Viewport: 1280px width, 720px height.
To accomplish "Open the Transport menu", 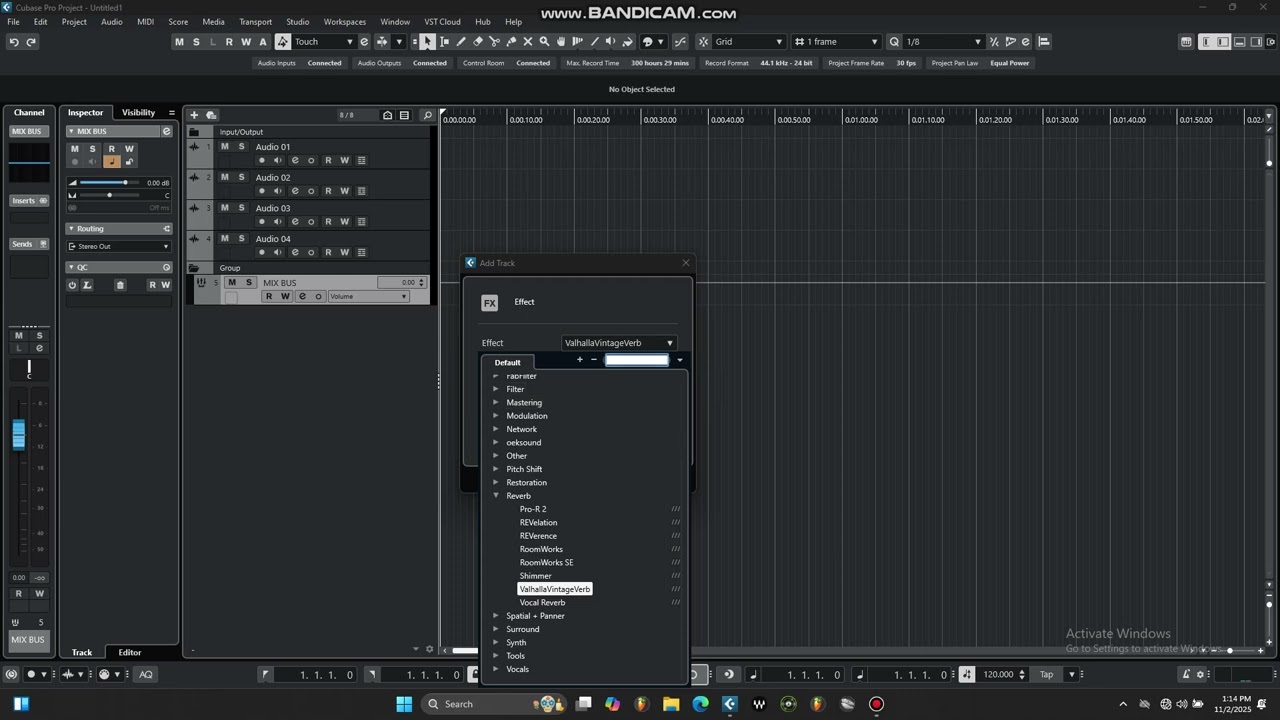I will click(x=255, y=22).
